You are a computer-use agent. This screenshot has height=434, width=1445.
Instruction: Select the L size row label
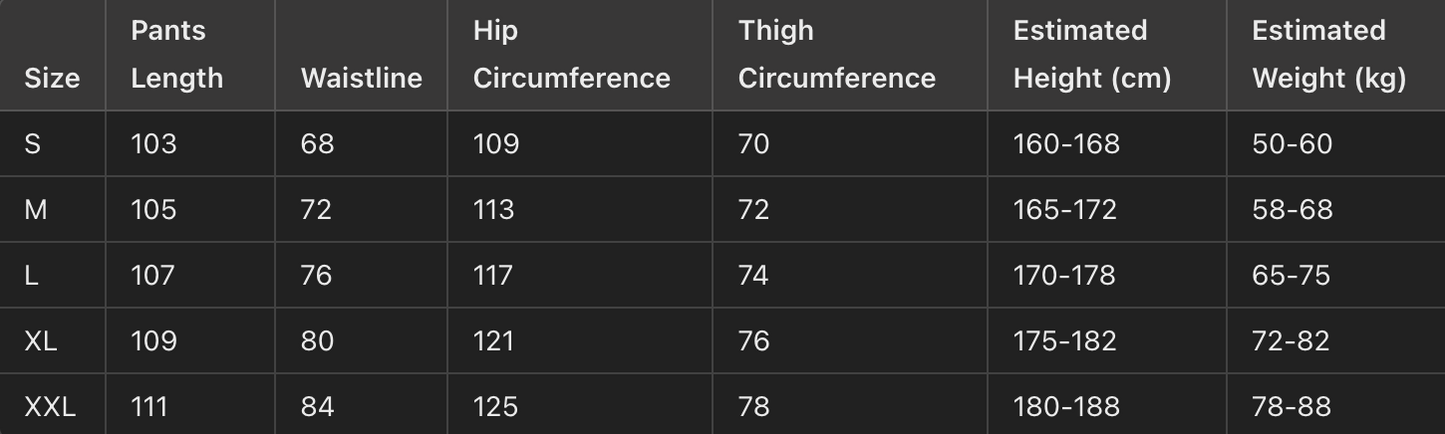[x=31, y=275]
